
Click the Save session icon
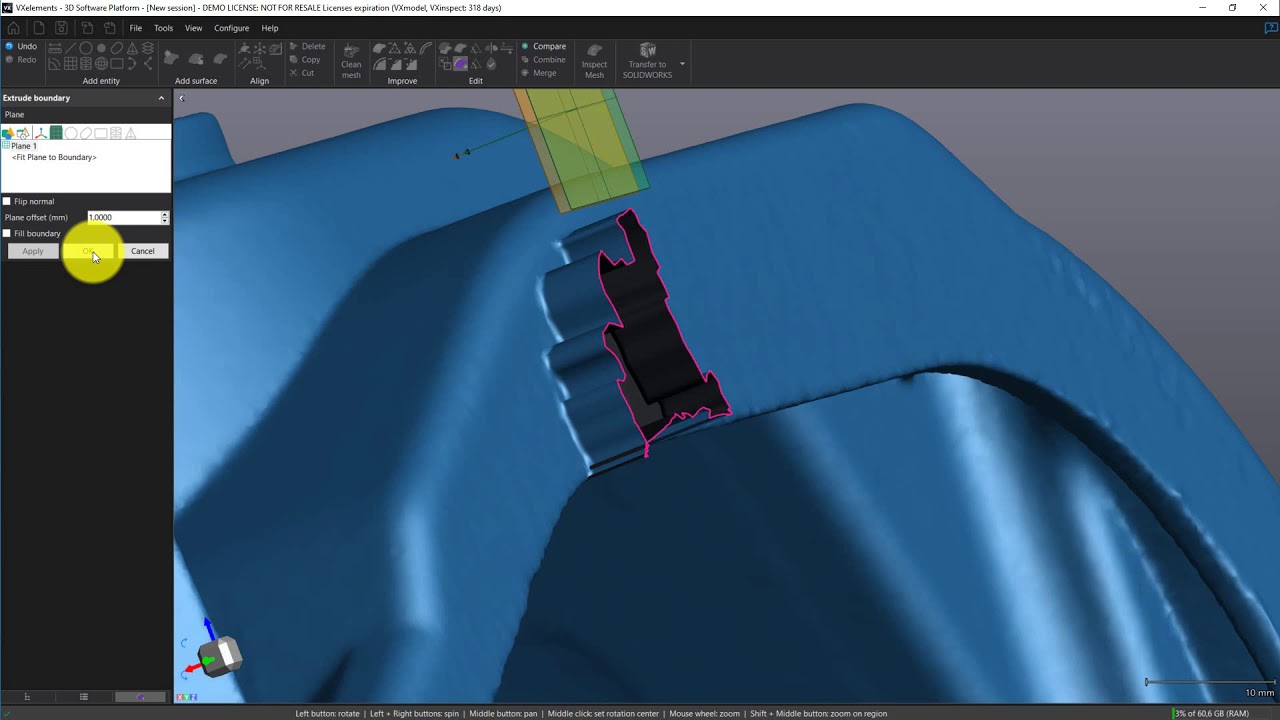tap(62, 28)
